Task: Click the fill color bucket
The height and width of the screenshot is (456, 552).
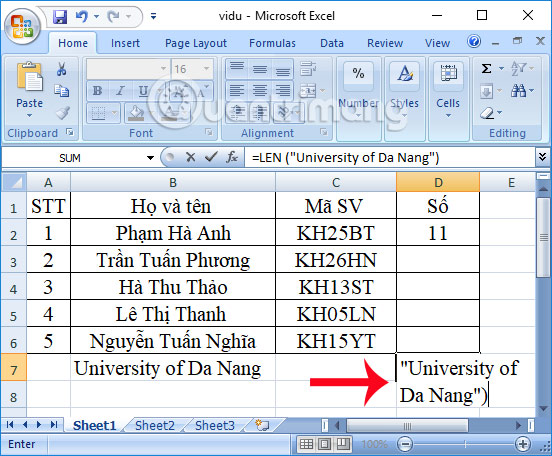Action: [x=136, y=113]
